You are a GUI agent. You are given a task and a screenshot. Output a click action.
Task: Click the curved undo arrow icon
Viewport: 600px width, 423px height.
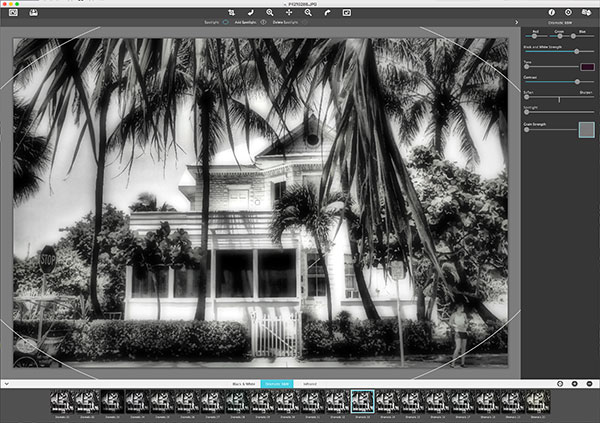pyautogui.click(x=251, y=13)
